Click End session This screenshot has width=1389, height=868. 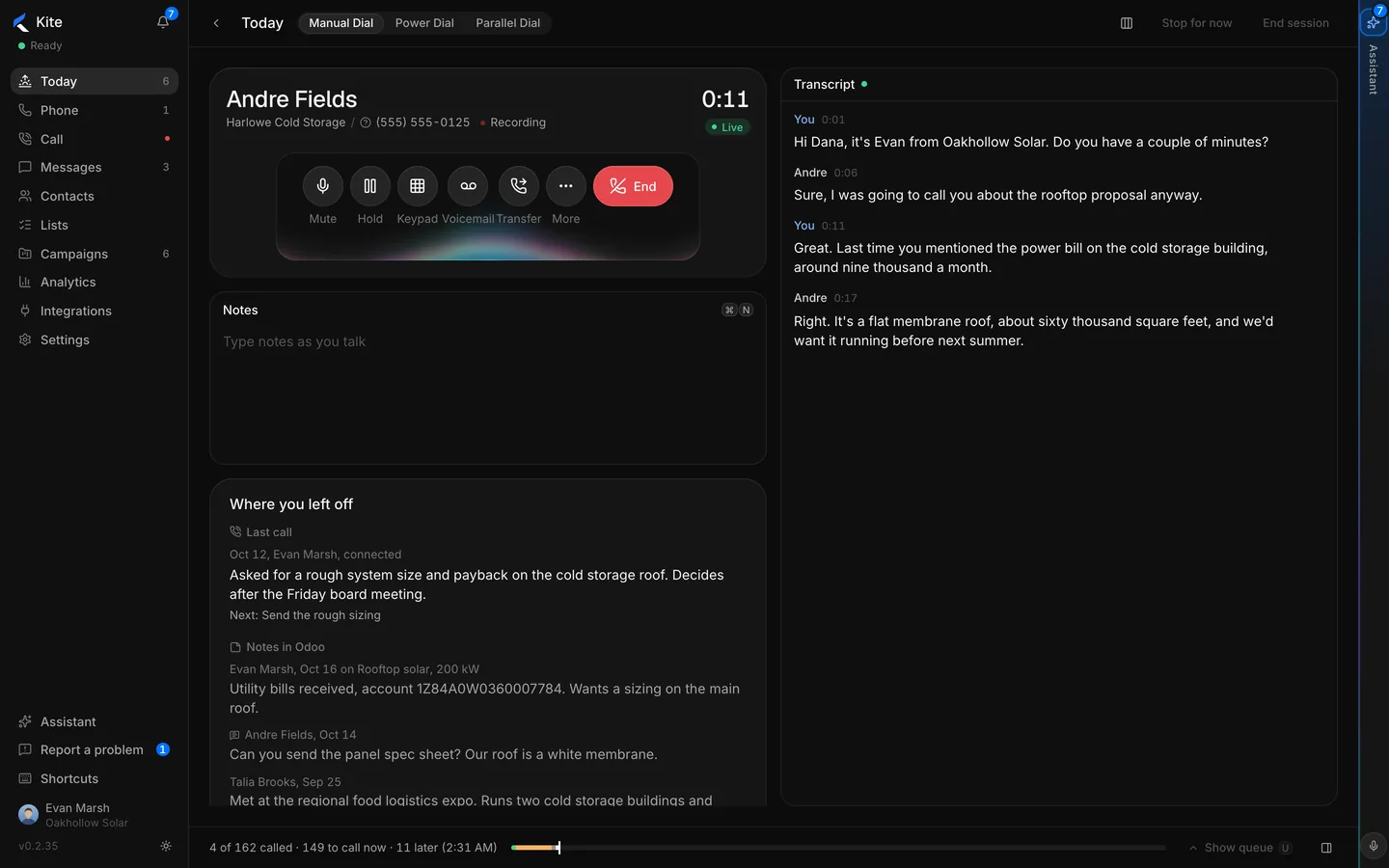click(x=1295, y=23)
